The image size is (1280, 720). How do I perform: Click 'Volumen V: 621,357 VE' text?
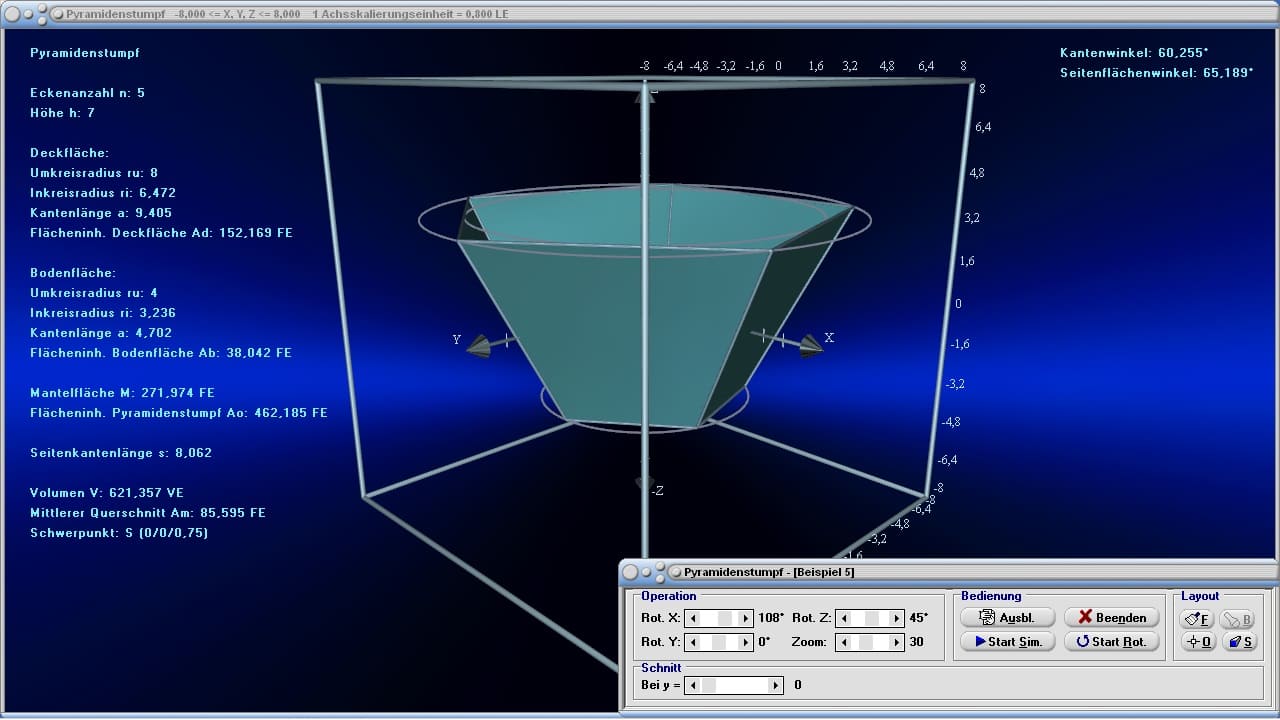107,492
